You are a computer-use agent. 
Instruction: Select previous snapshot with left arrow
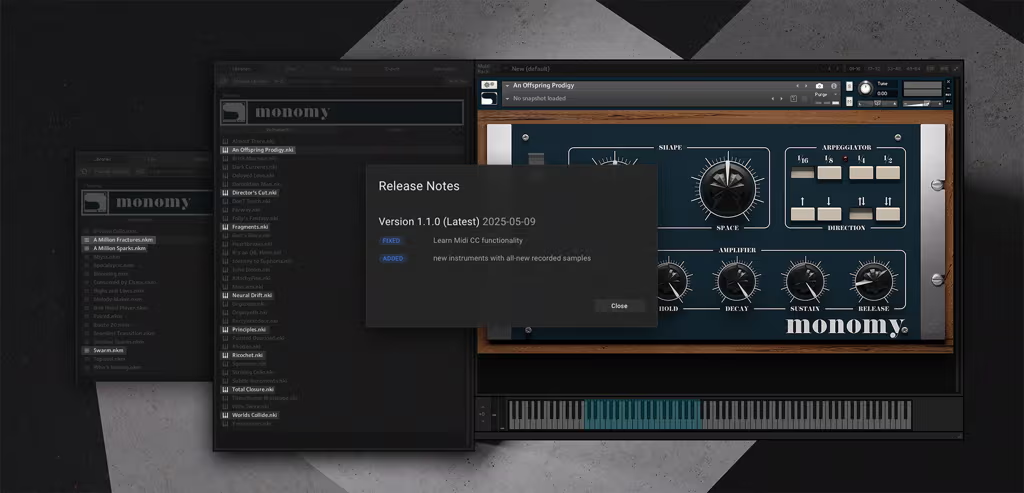[773, 99]
